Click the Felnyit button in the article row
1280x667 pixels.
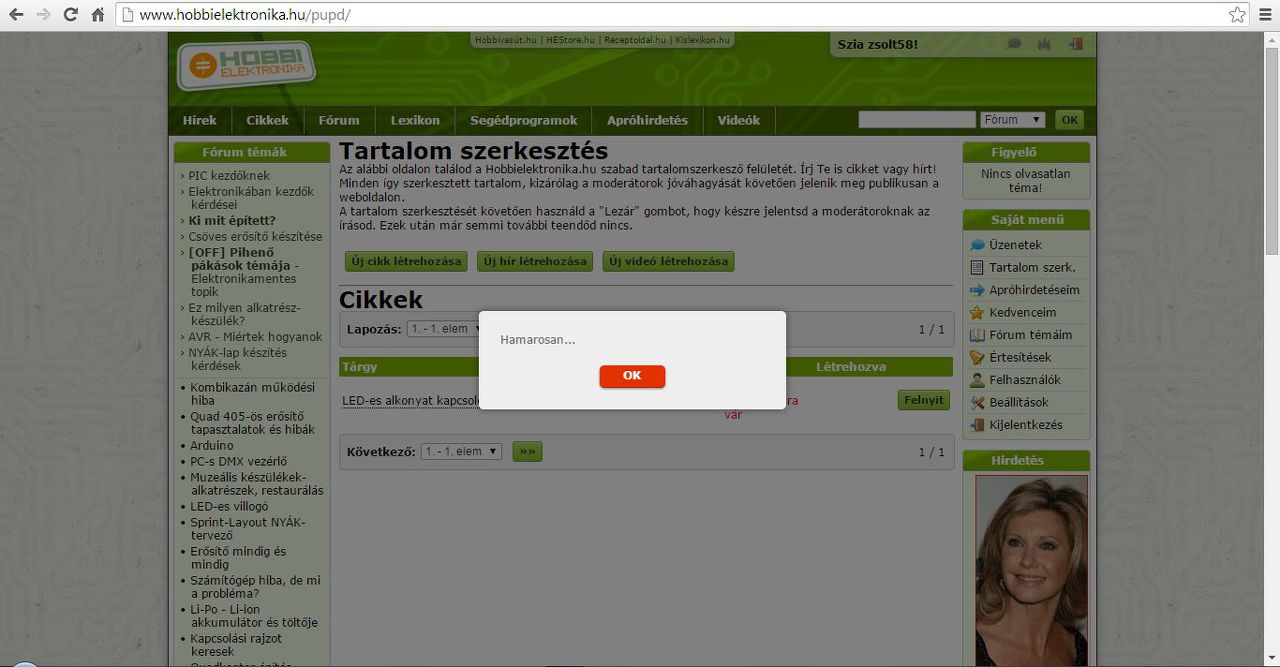point(924,400)
